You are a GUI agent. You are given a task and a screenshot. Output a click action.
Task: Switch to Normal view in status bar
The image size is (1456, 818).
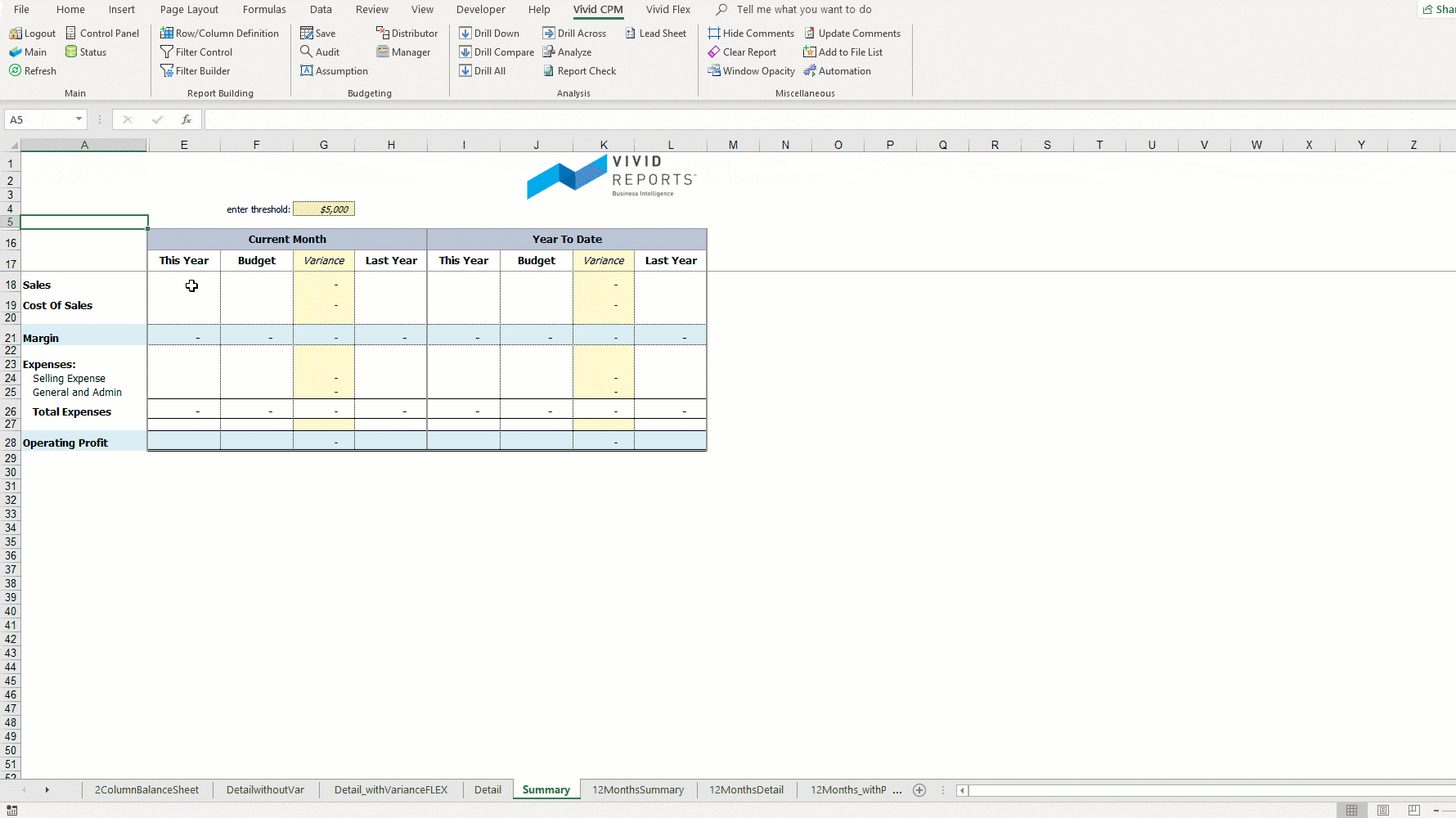tap(1351, 811)
